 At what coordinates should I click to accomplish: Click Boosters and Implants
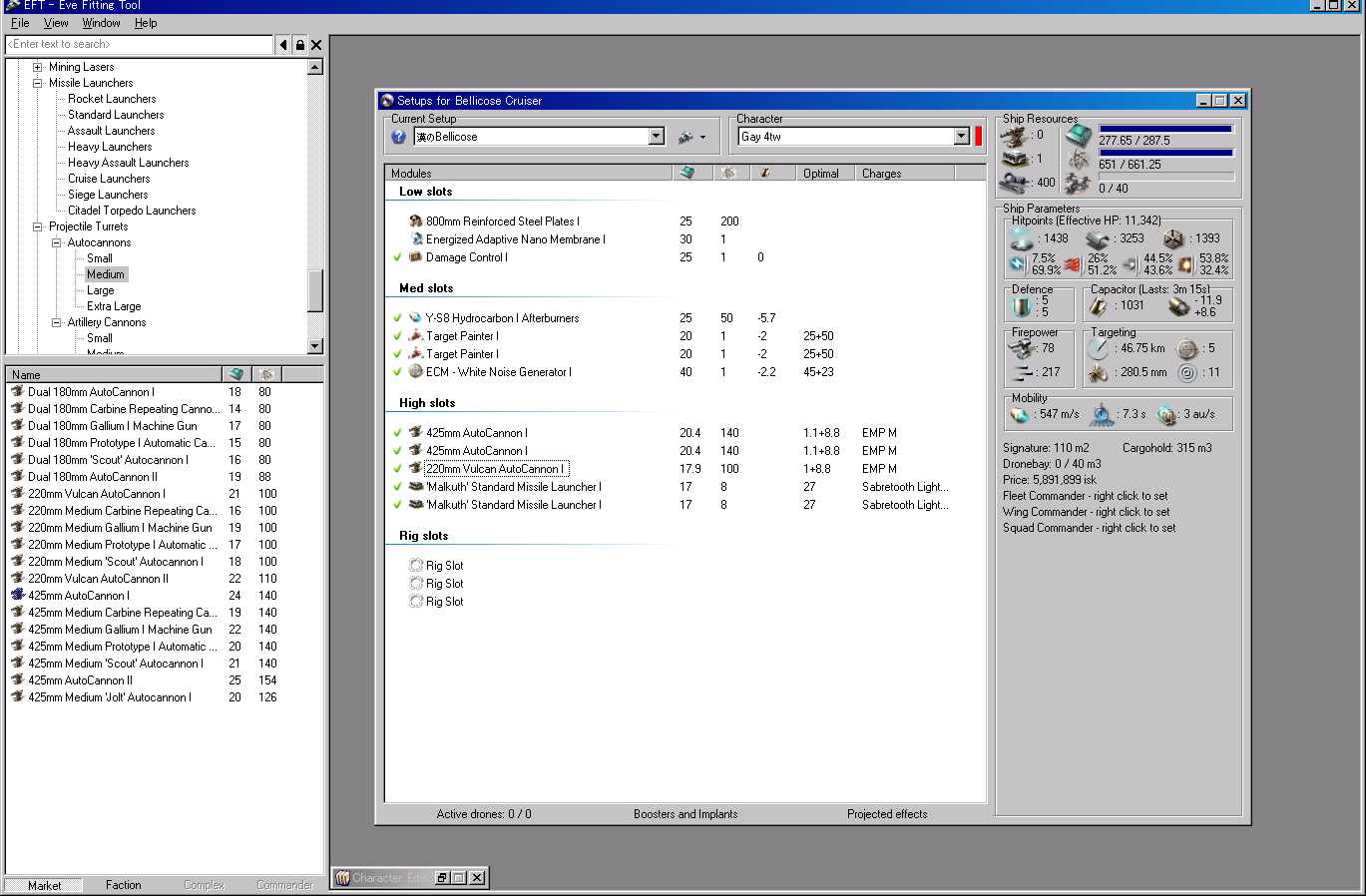(685, 814)
